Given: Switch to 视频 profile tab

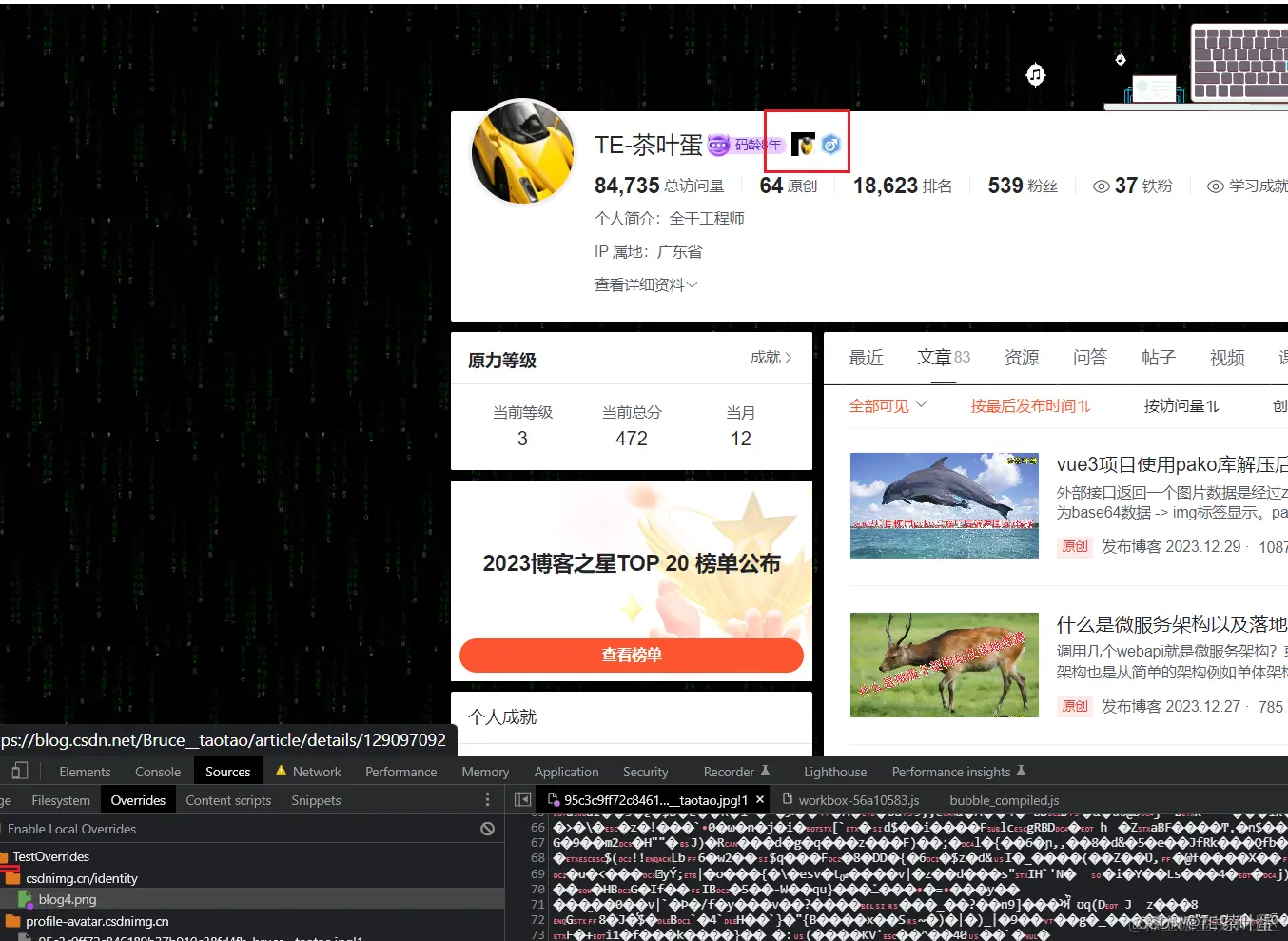Looking at the screenshot, I should 1227,358.
